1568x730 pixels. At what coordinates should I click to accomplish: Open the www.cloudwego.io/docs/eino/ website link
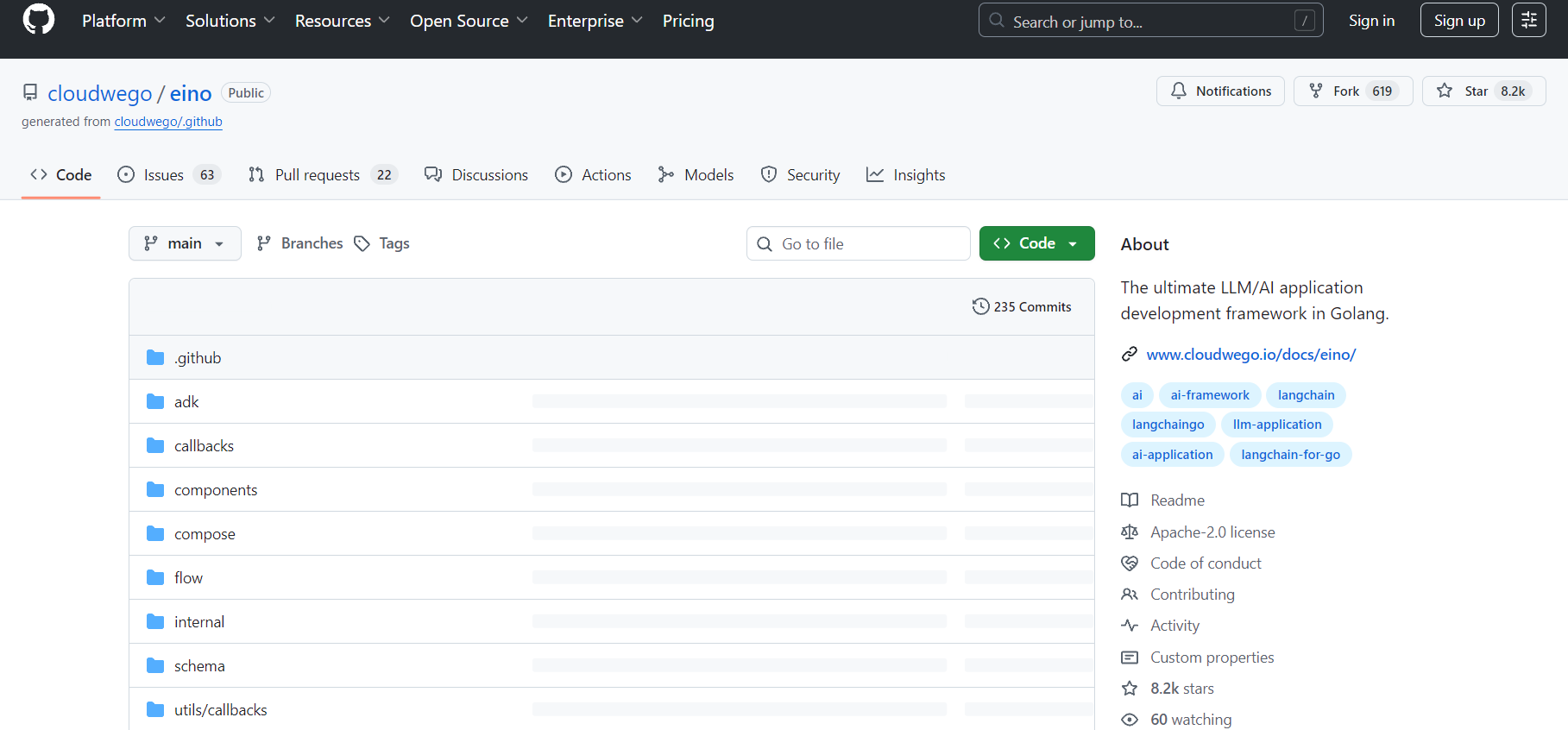(1250, 355)
